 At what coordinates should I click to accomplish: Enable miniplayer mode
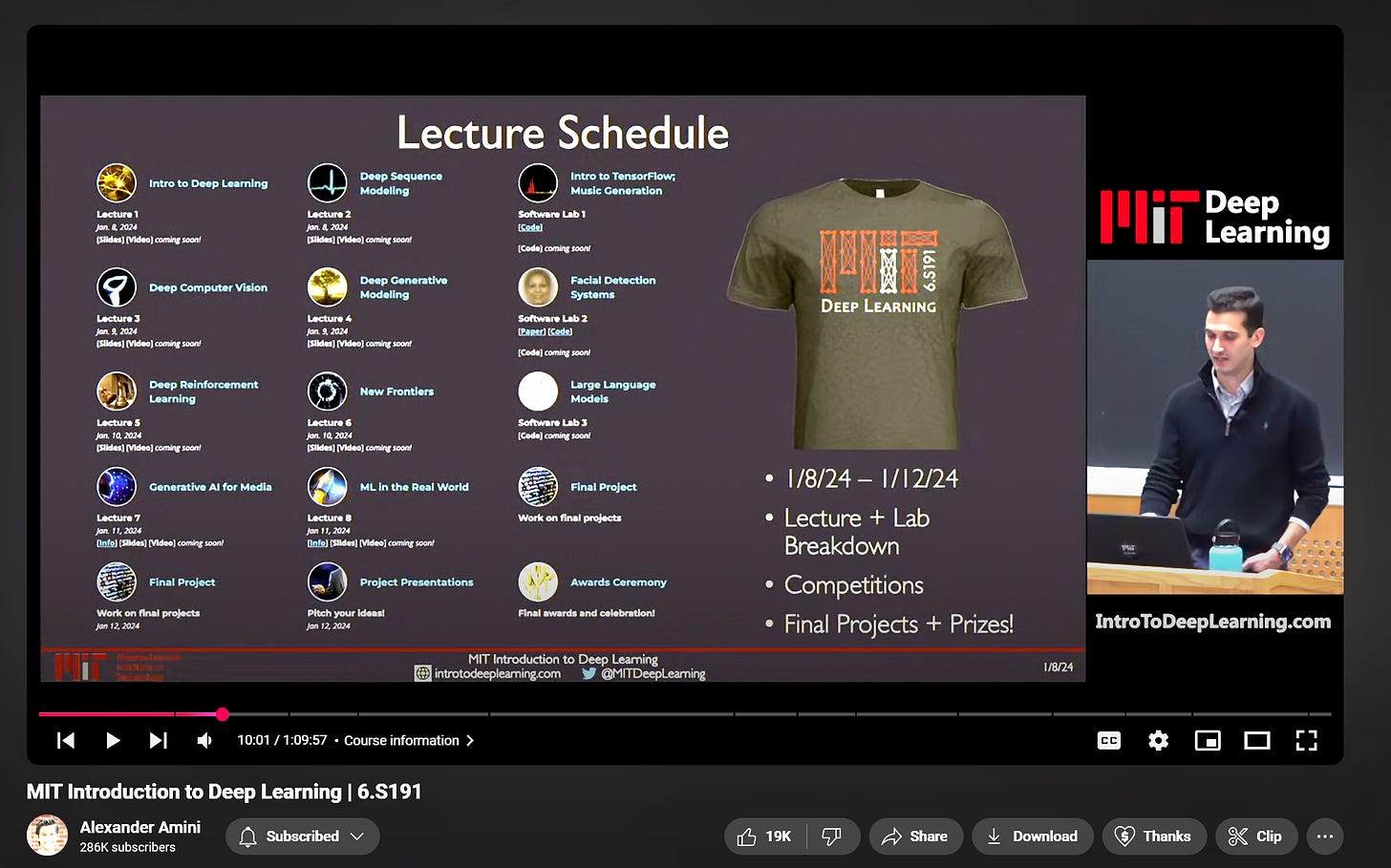[1208, 740]
